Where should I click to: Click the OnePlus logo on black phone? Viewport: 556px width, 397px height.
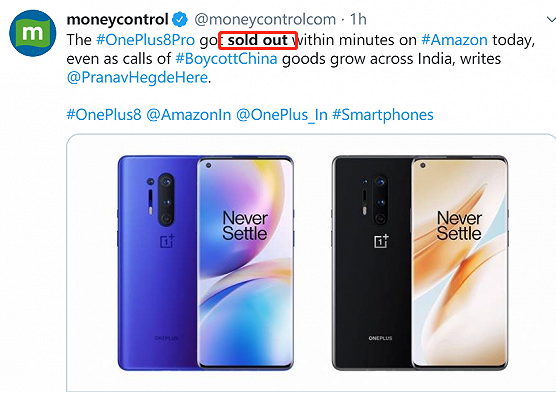(x=382, y=241)
